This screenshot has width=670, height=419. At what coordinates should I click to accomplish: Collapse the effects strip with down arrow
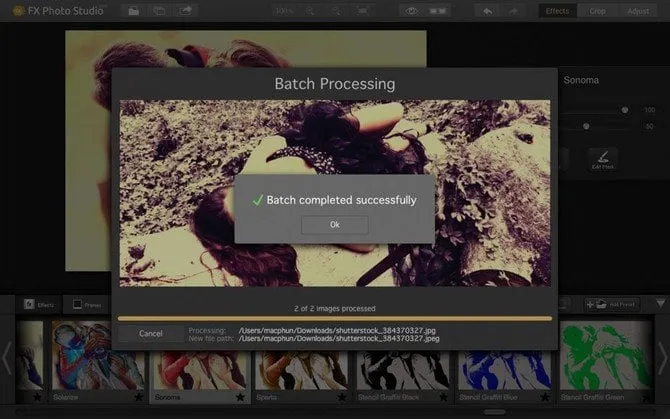(659, 303)
